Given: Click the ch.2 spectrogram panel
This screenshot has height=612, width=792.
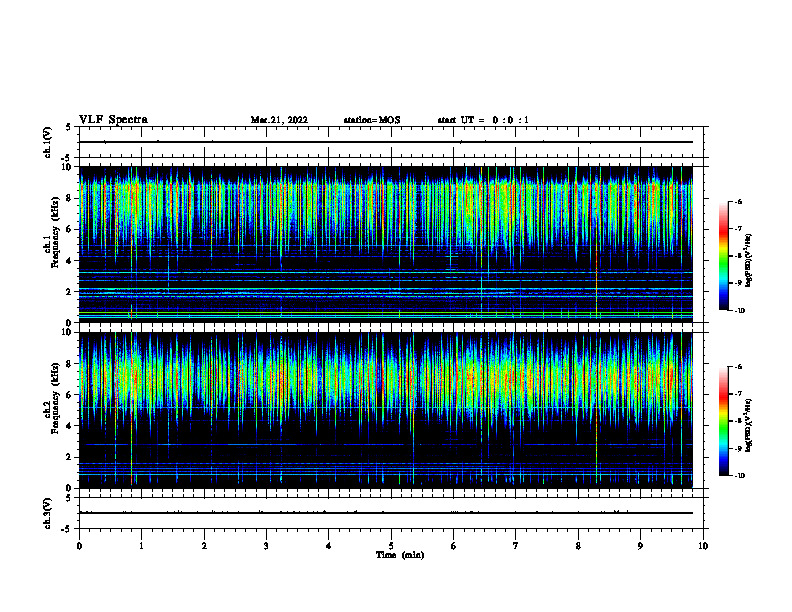Looking at the screenshot, I should pos(386,410).
